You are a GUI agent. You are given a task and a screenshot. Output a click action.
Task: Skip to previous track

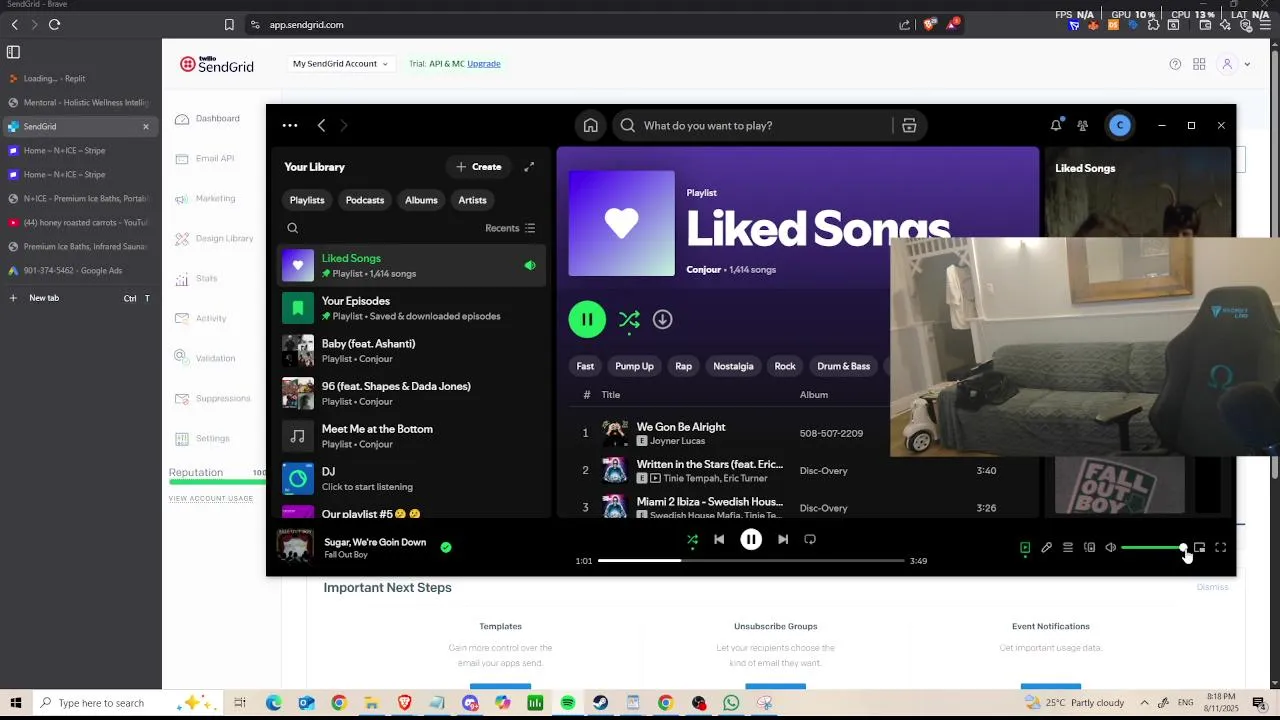[719, 540]
